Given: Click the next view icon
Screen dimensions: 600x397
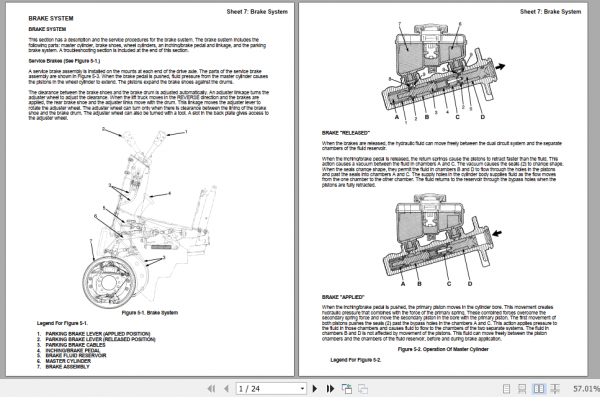Looking at the screenshot, I should click(363, 389).
